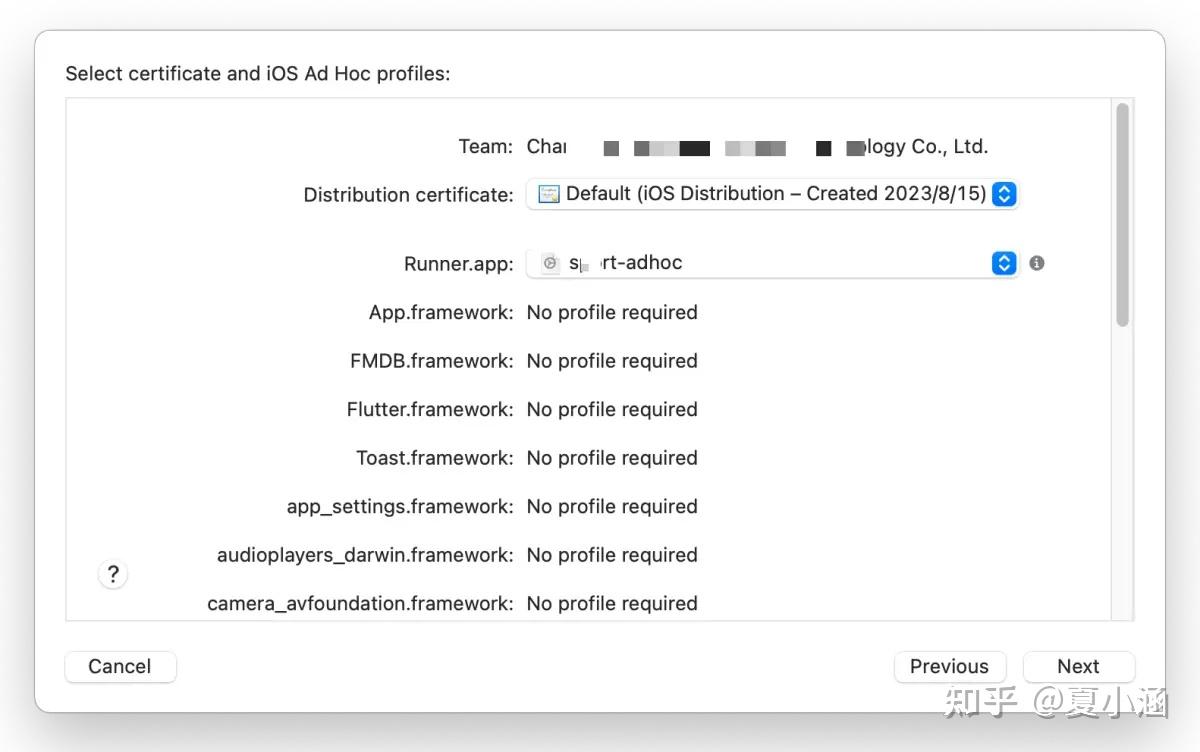Click "No profile required" next to Toast.framework
Image resolution: width=1200 pixels, height=752 pixels.
(612, 458)
